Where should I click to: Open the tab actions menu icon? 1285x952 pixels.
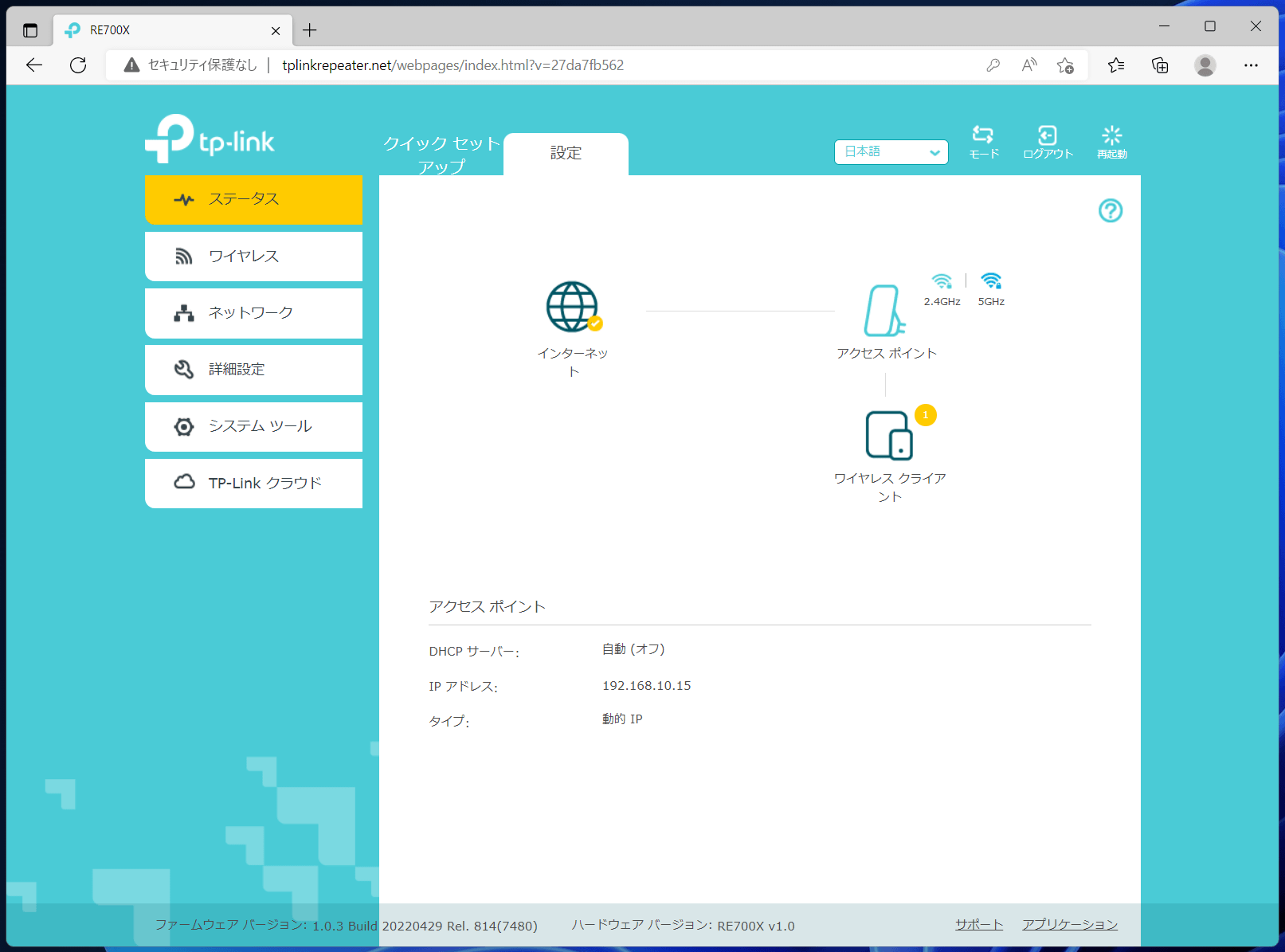(30, 30)
